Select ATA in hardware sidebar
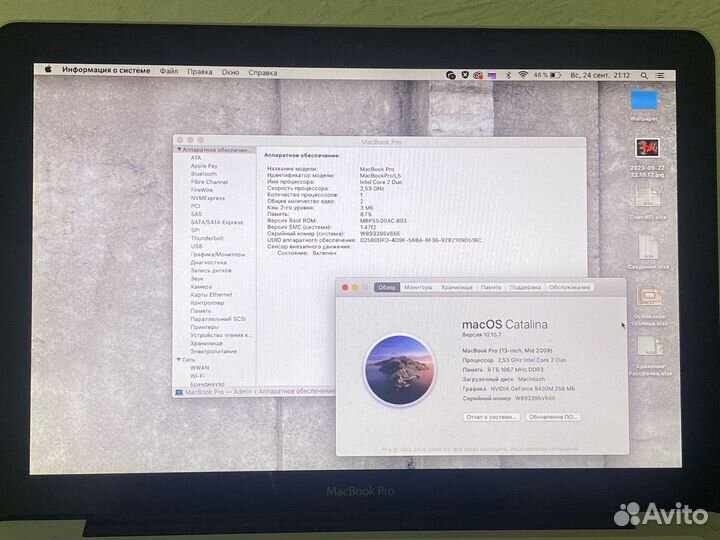 point(196,158)
